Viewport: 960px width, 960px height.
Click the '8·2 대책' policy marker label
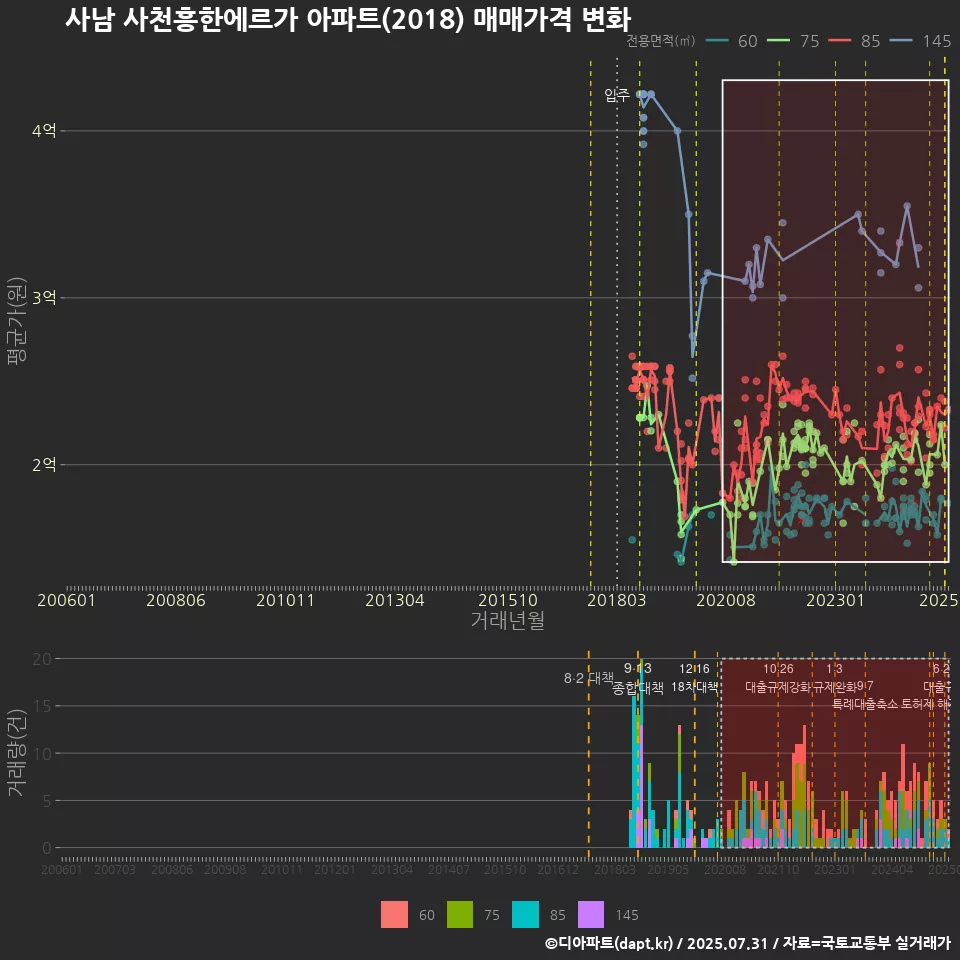(588, 678)
